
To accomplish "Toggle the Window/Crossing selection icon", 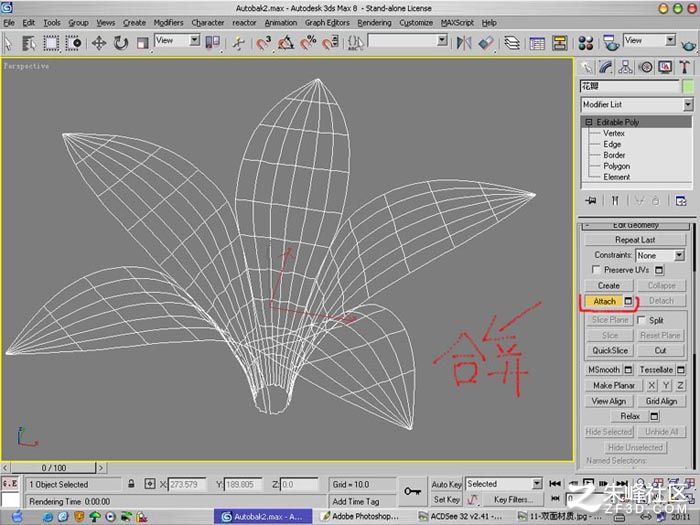I will click(74, 43).
